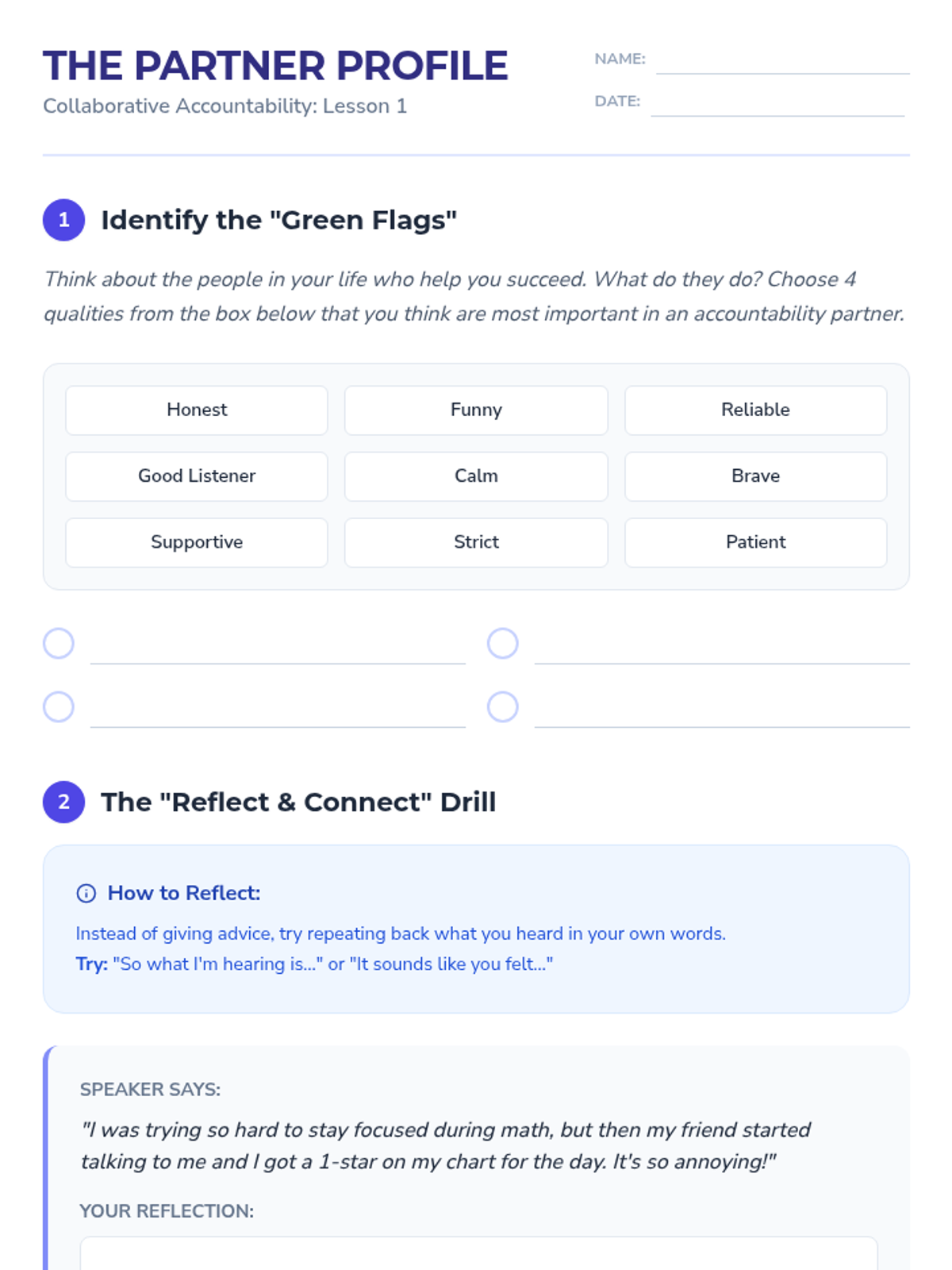Image resolution: width=952 pixels, height=1270 pixels.
Task: Choose the Honest quality box
Action: 197,410
